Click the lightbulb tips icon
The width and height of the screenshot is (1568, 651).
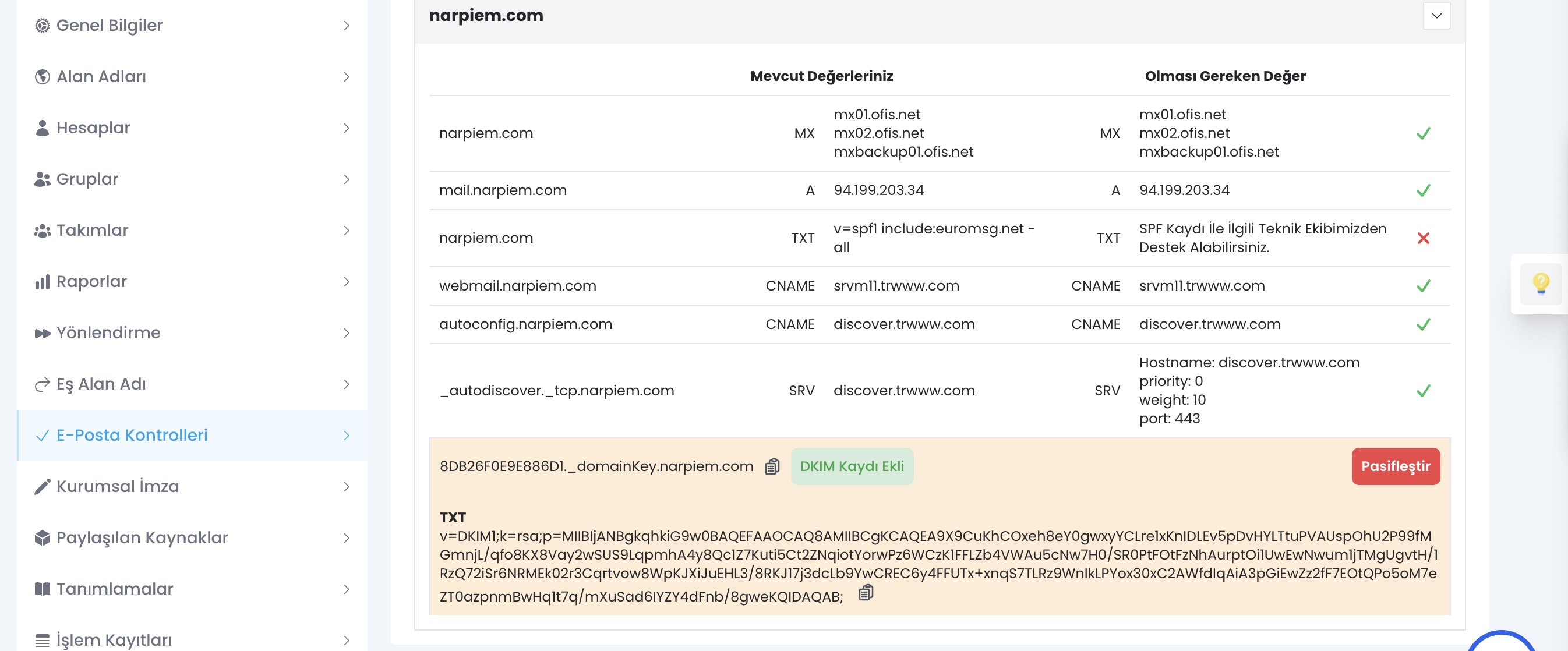click(x=1541, y=284)
